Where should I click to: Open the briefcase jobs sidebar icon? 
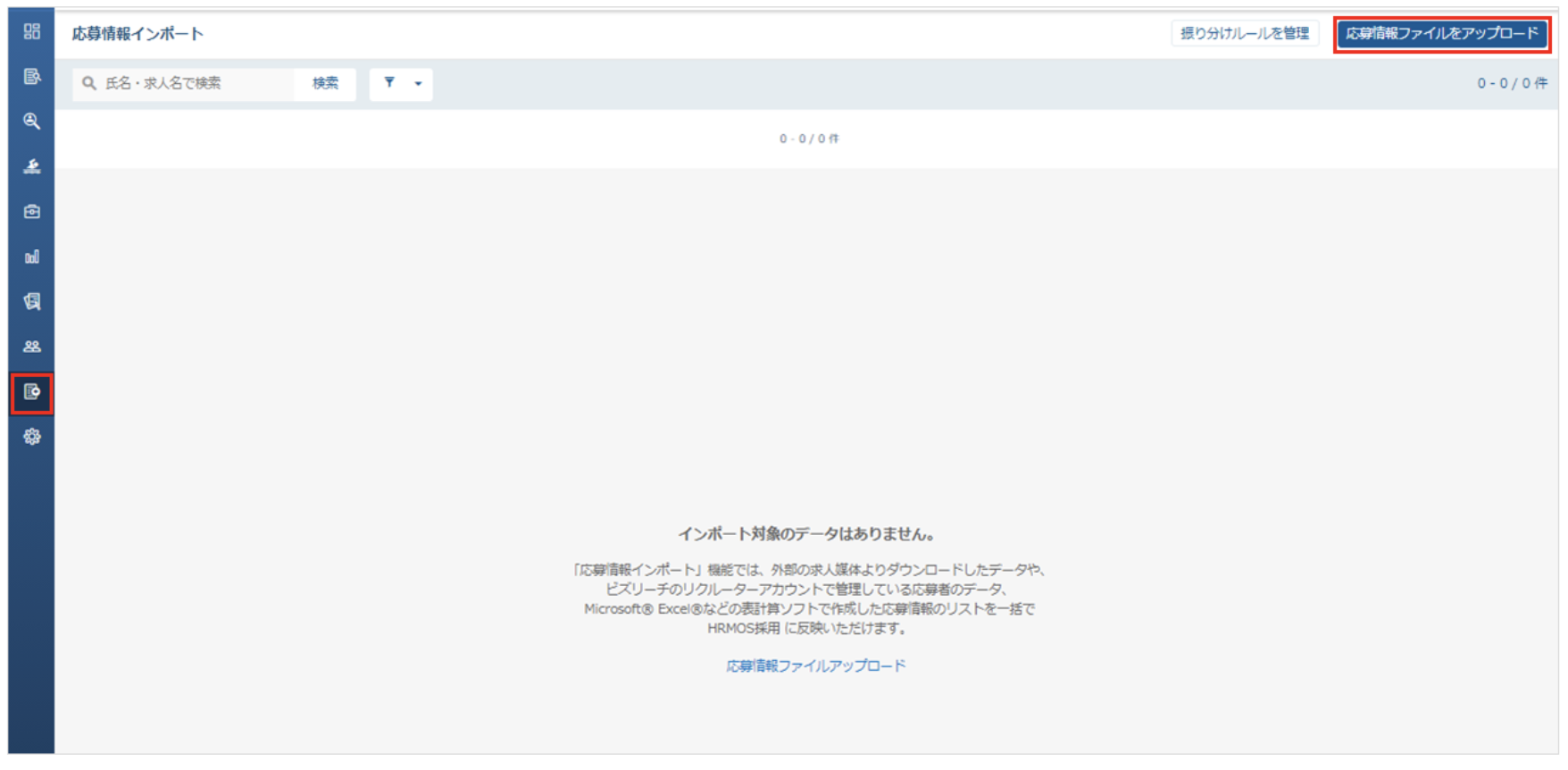[x=32, y=212]
